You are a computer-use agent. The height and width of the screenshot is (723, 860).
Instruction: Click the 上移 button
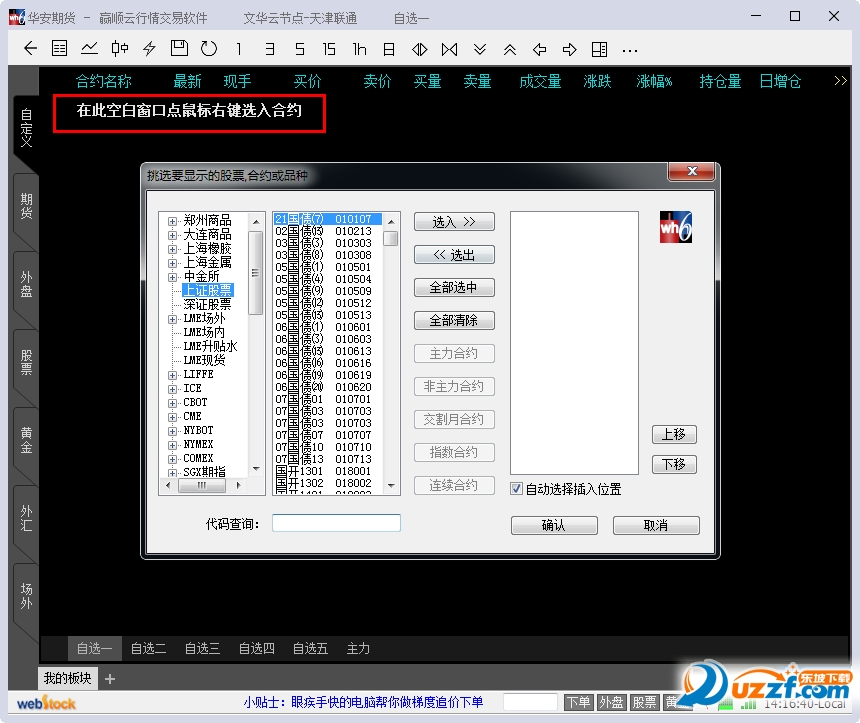tap(674, 434)
